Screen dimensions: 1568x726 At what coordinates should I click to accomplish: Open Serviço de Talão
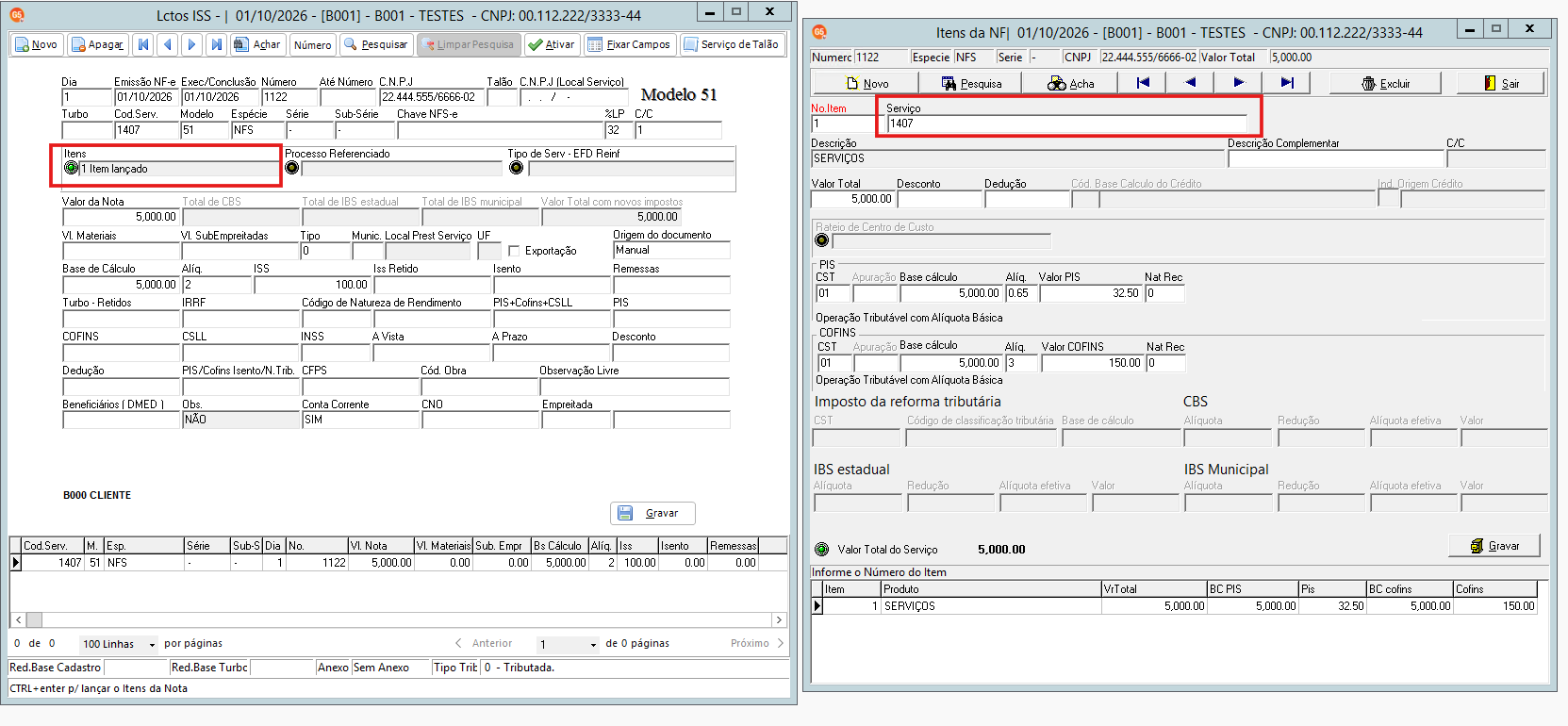tap(732, 44)
